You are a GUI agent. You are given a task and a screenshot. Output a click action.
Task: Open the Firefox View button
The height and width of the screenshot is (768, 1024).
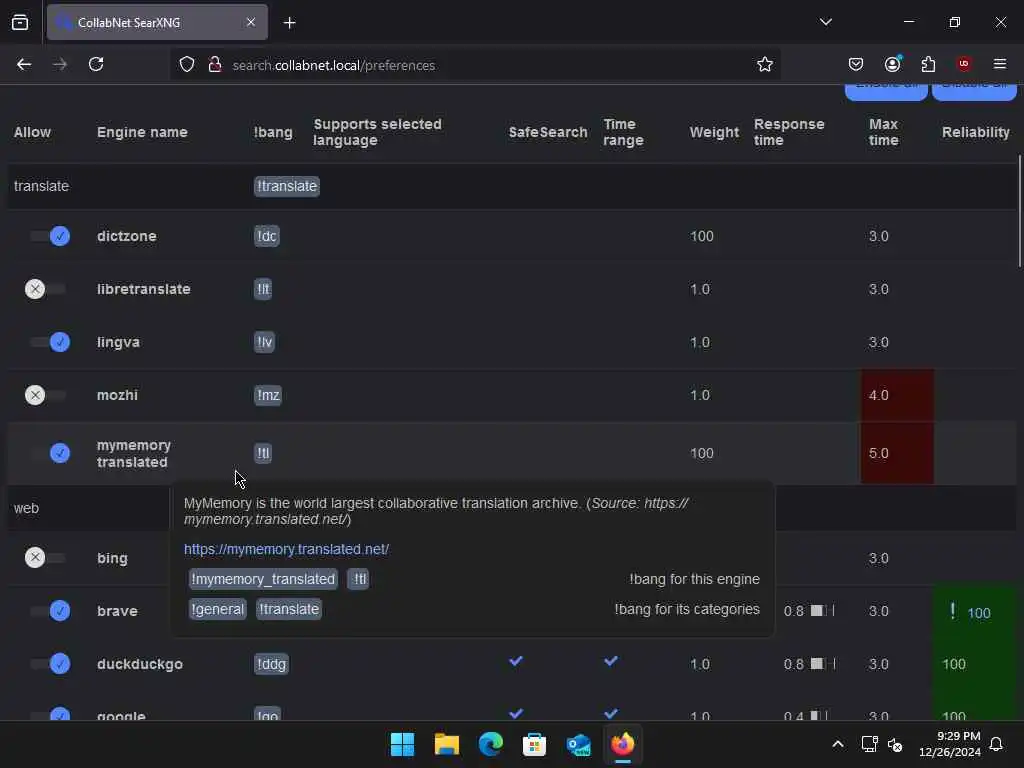point(20,22)
